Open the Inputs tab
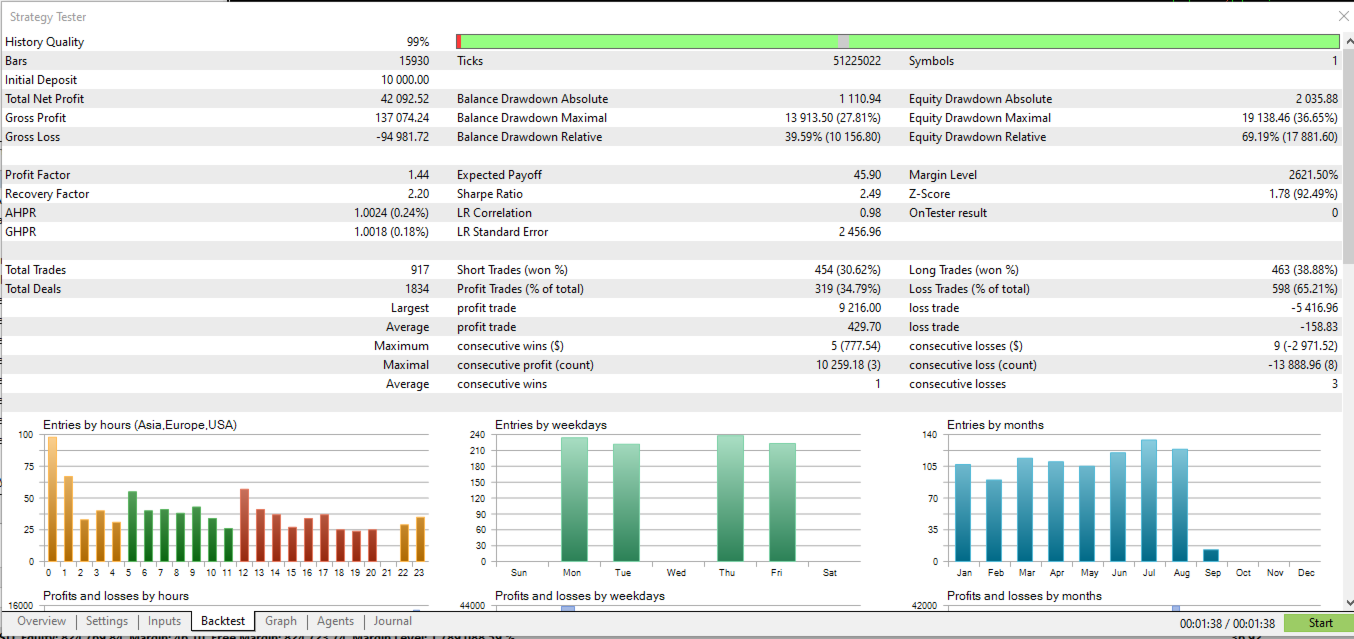Viewport: 1354px width, 639px height. pos(165,622)
